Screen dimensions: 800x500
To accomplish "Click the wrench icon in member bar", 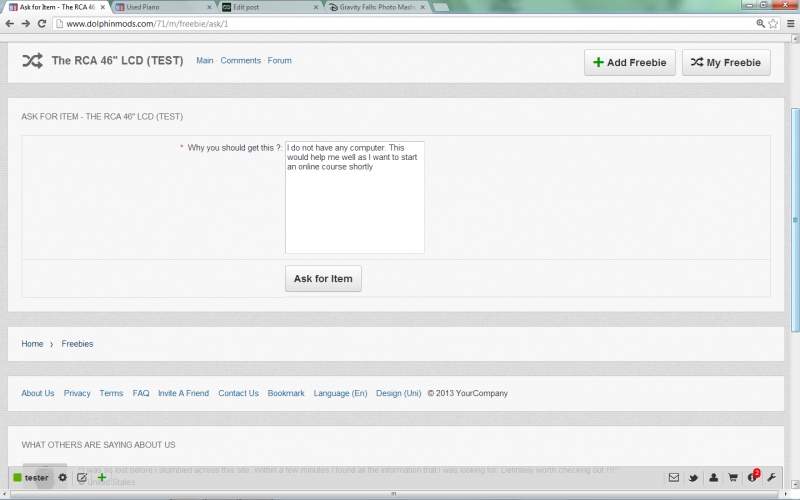I will (x=771, y=478).
